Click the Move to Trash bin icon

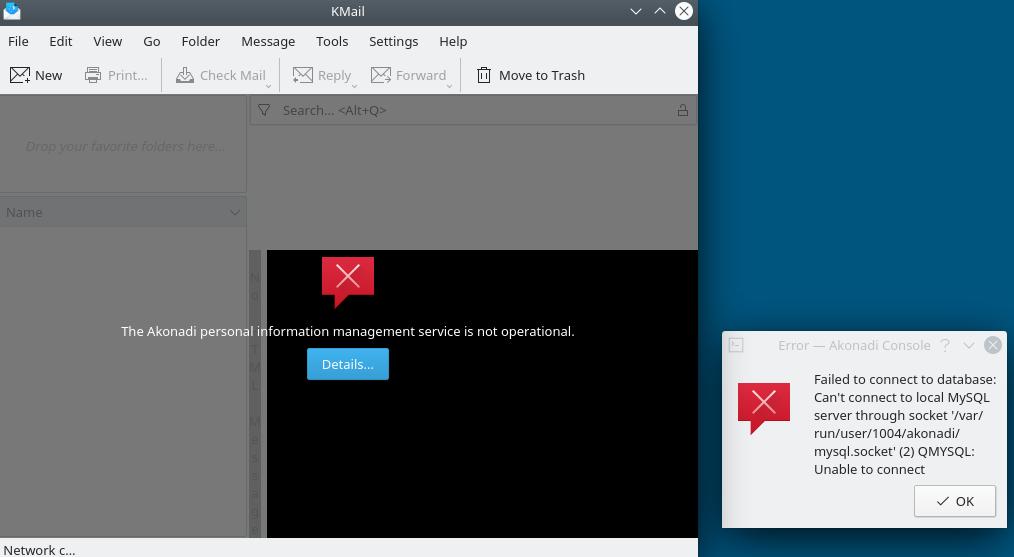484,75
